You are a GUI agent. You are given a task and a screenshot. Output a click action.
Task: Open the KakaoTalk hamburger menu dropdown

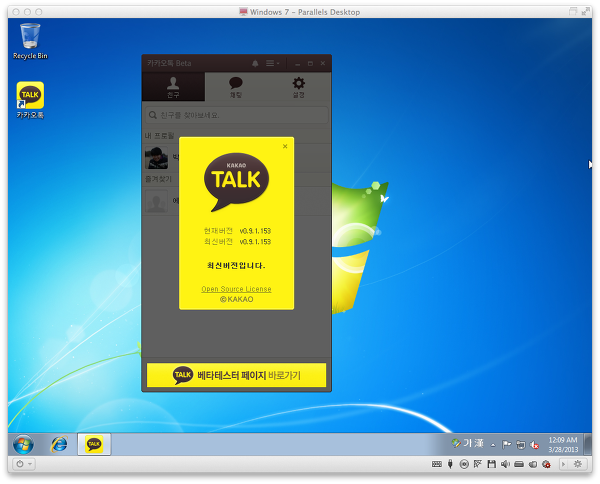point(272,64)
